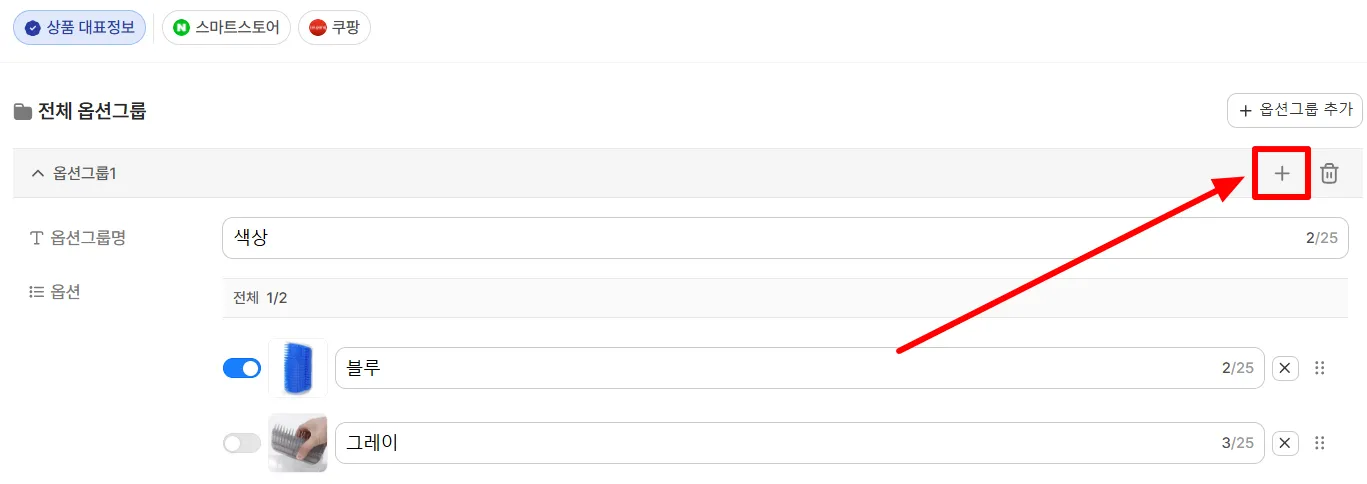This screenshot has width=1367, height=484.
Task: Enable the 그레이 option toggle
Action: point(241,443)
